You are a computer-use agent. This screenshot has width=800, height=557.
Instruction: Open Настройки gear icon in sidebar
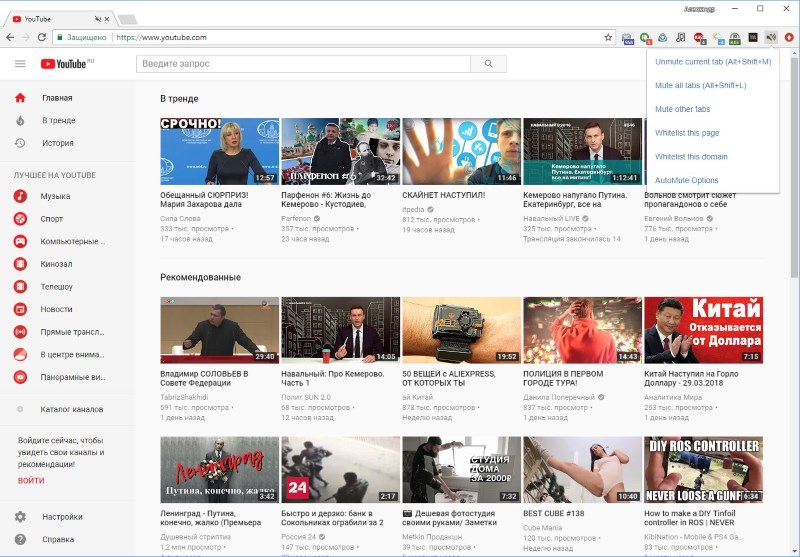[x=20, y=517]
